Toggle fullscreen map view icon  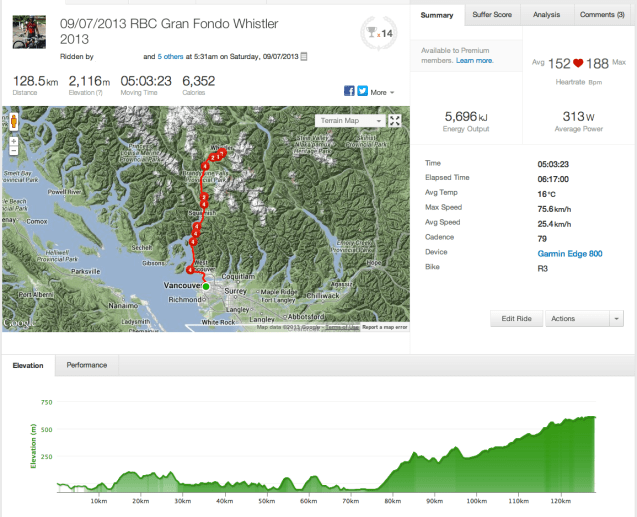[395, 121]
